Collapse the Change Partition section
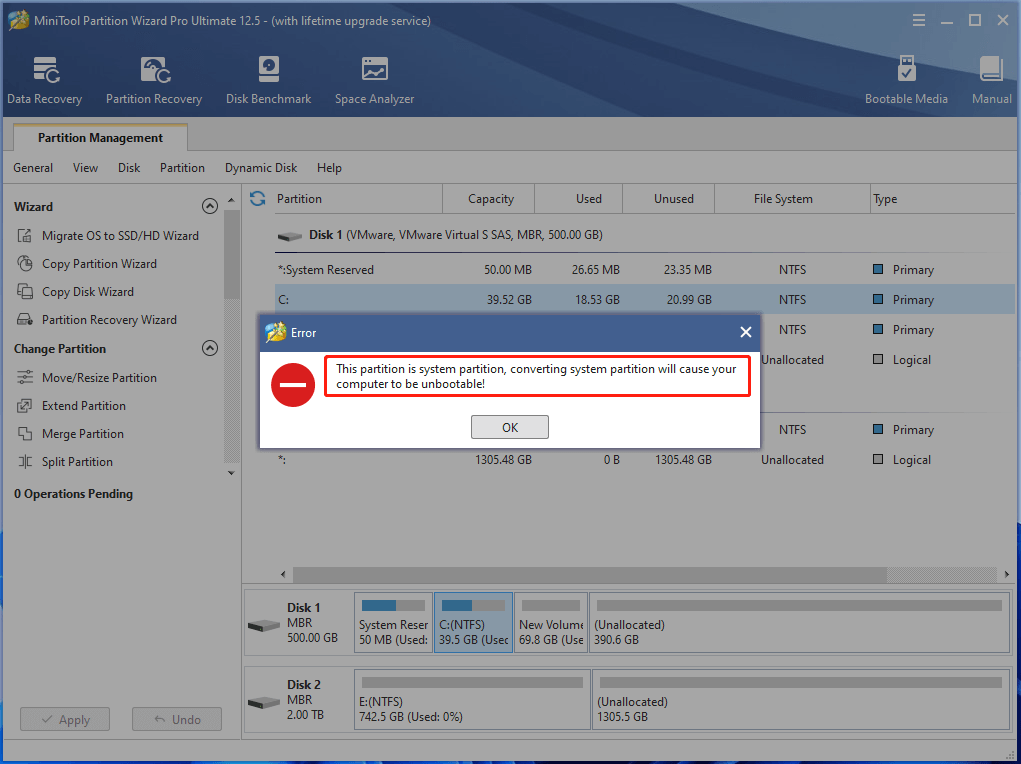The height and width of the screenshot is (764, 1021). (210, 348)
